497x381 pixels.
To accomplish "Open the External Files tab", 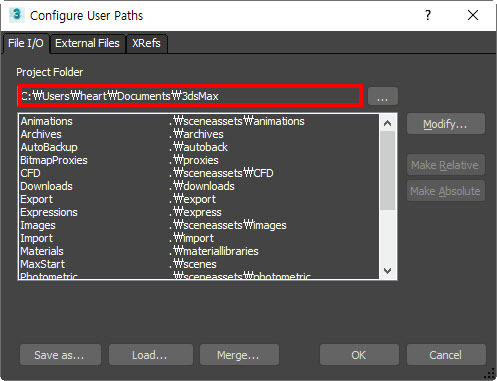I will 87,43.
